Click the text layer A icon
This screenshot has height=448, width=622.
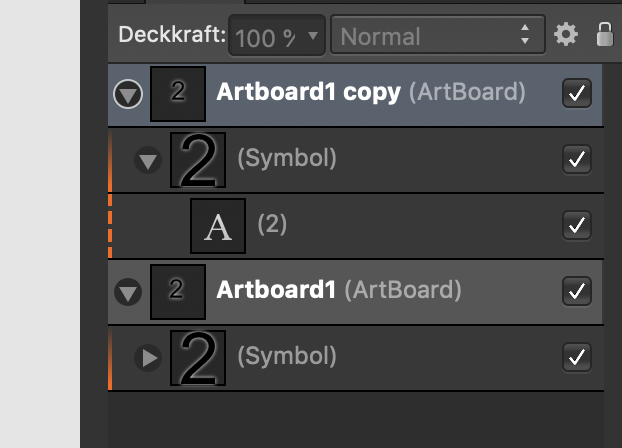pyautogui.click(x=218, y=226)
